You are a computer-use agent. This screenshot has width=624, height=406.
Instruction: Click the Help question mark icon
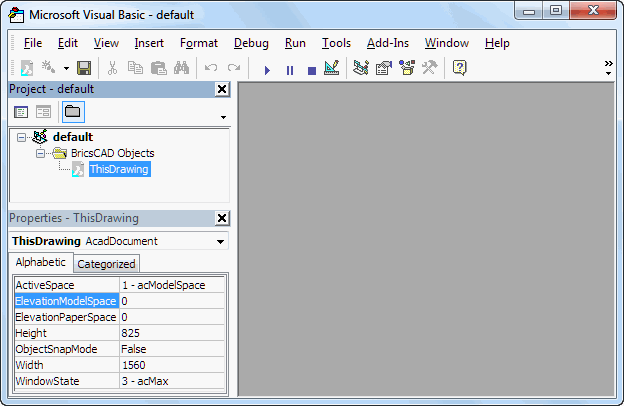(x=460, y=68)
